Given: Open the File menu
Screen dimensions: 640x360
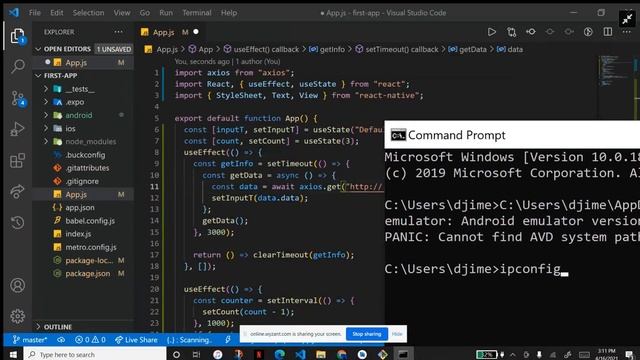Looking at the screenshot, I should (35, 13).
